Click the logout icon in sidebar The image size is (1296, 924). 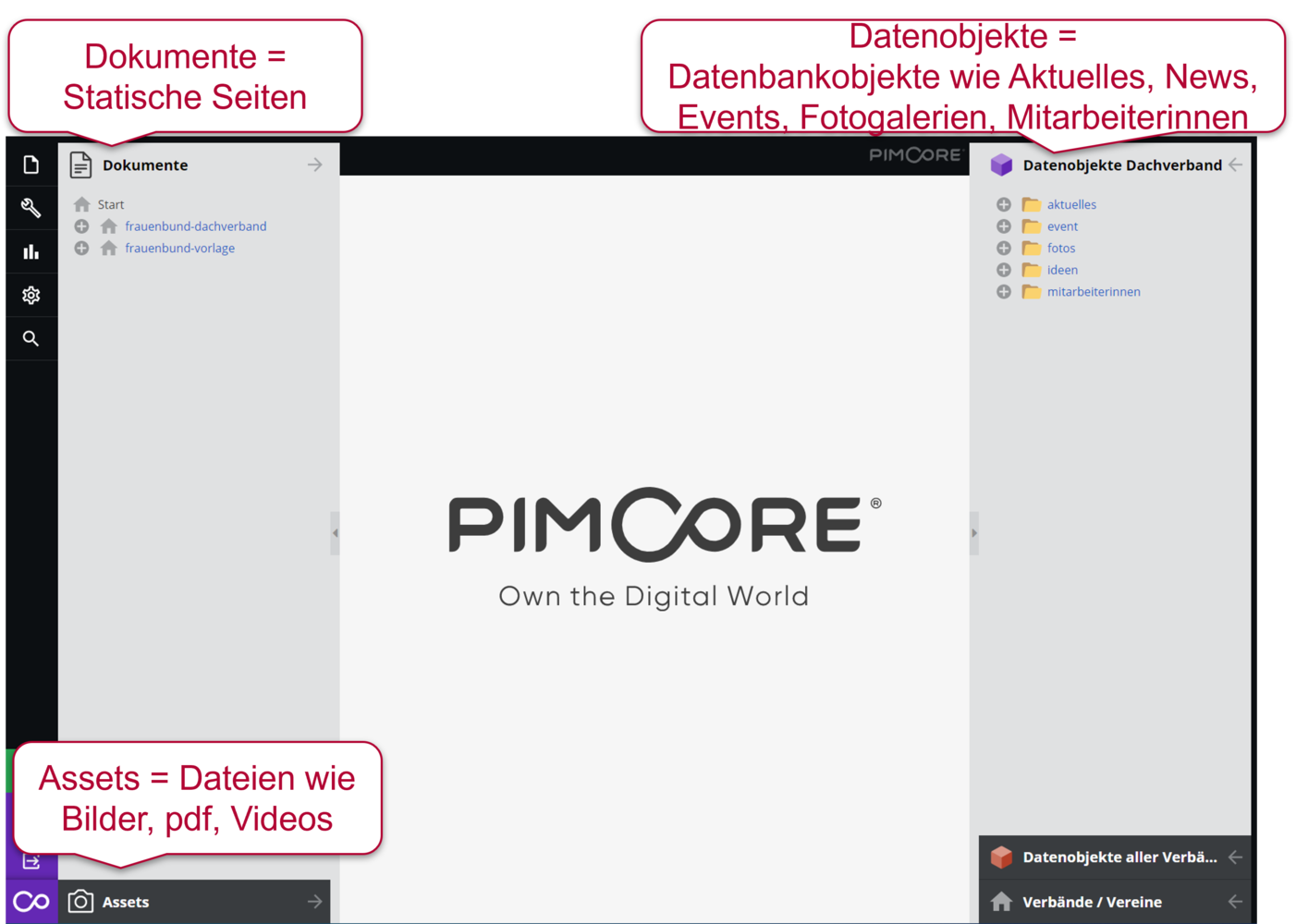click(x=31, y=862)
